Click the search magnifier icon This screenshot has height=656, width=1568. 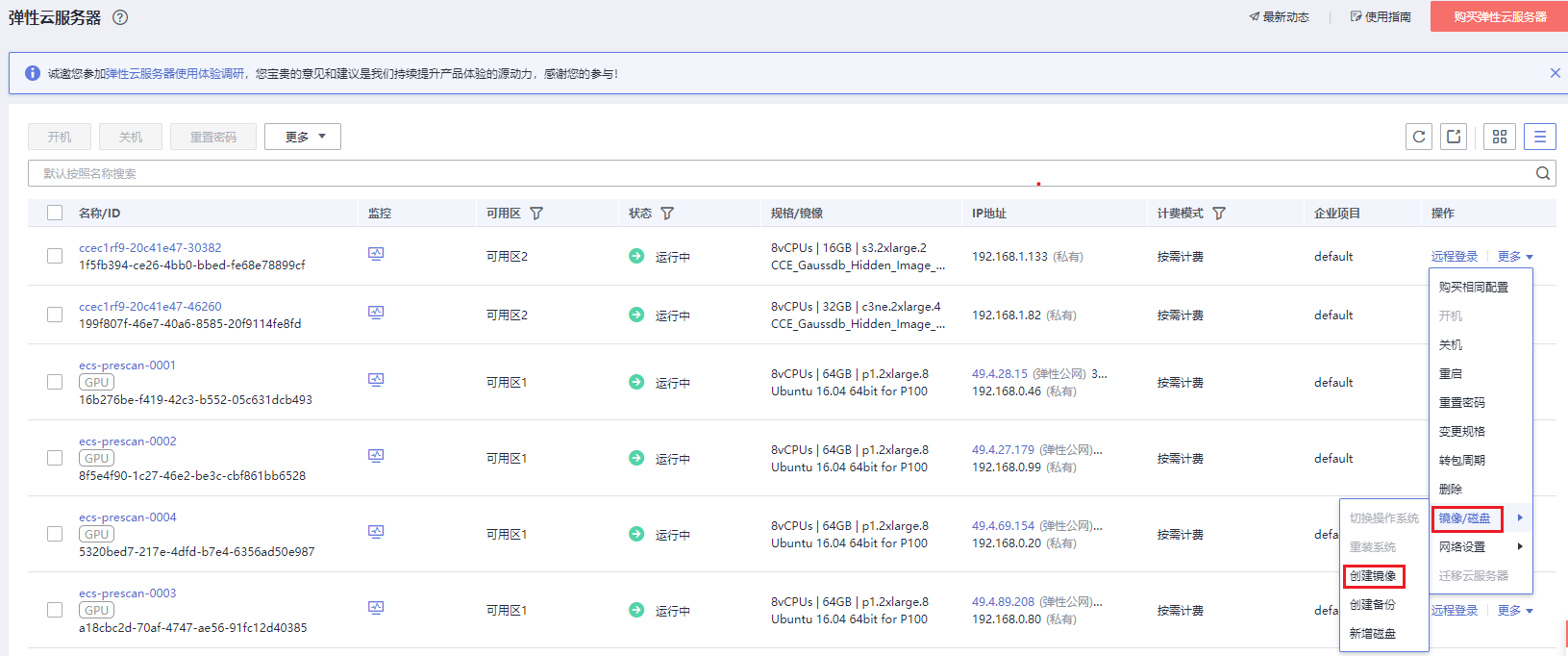coord(1543,173)
